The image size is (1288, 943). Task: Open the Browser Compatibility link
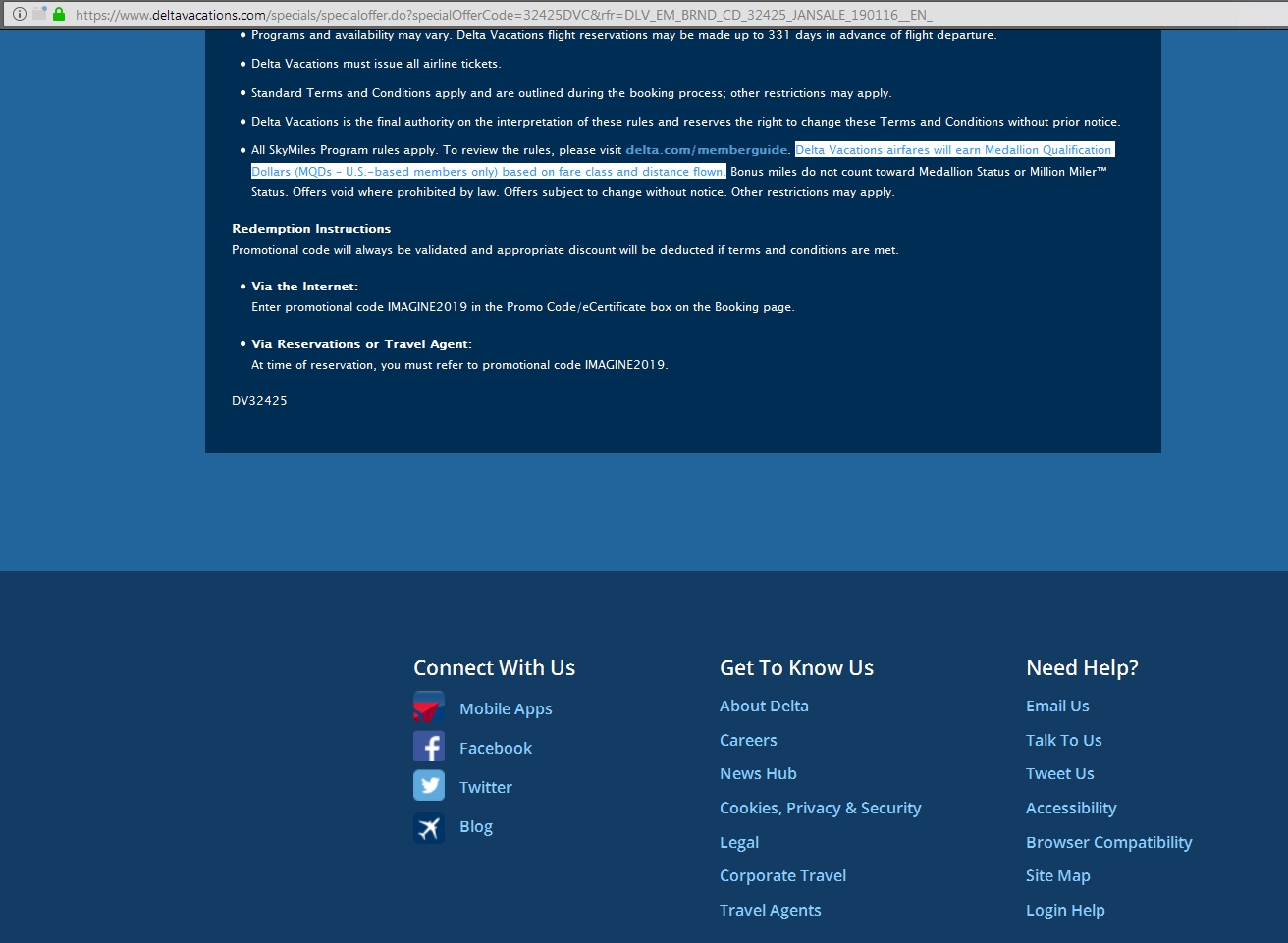pos(1108,842)
